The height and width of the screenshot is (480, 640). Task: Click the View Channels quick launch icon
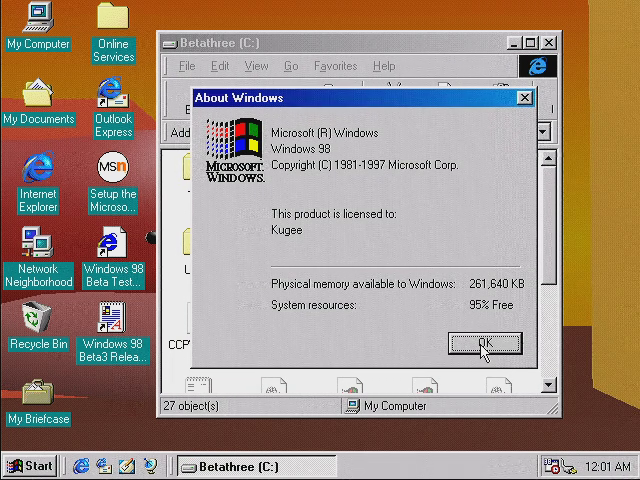coord(151,466)
